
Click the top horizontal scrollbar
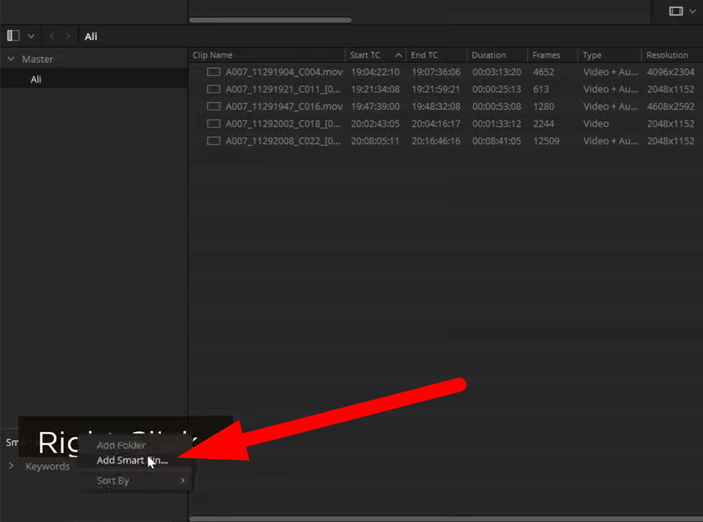(270, 20)
